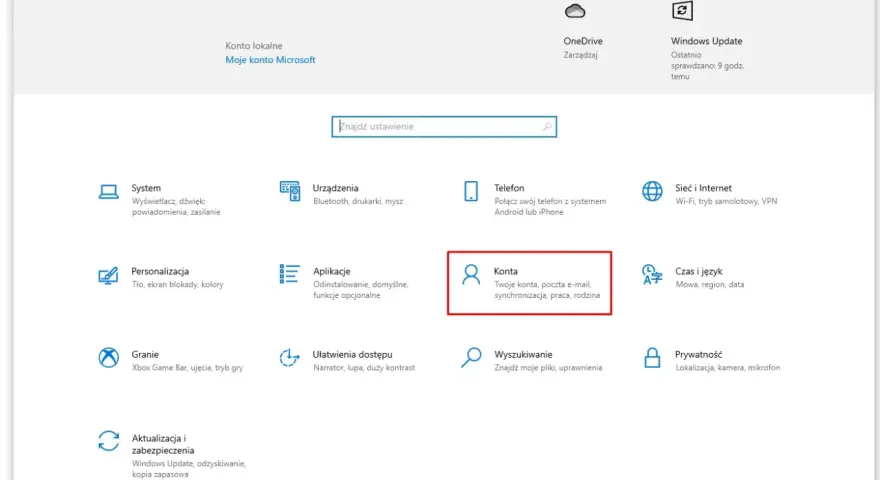Open Aktualizacja i zabezpieczenia title
Image resolution: width=880 pixels, height=480 pixels.
[x=163, y=444]
